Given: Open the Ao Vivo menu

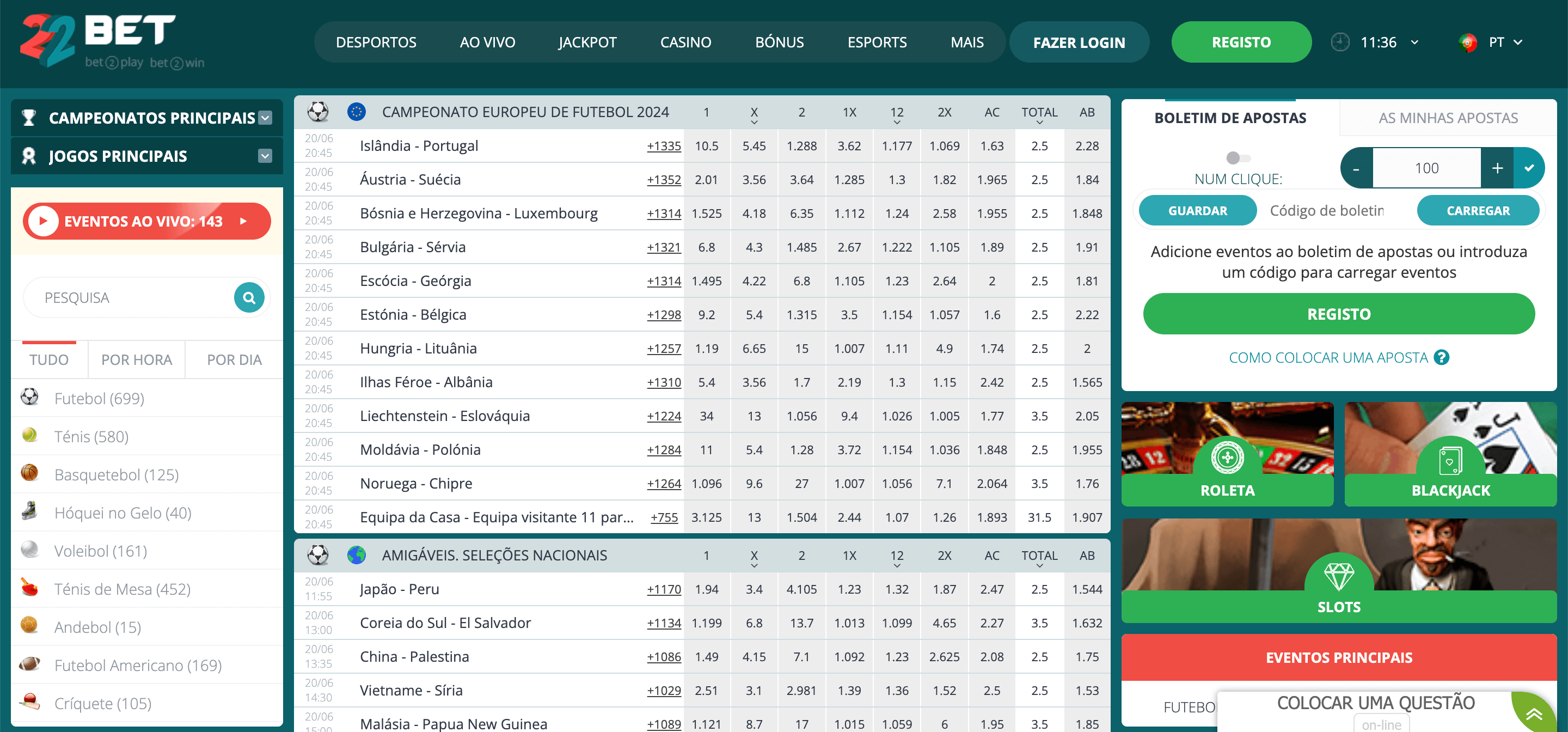Looking at the screenshot, I should (487, 42).
